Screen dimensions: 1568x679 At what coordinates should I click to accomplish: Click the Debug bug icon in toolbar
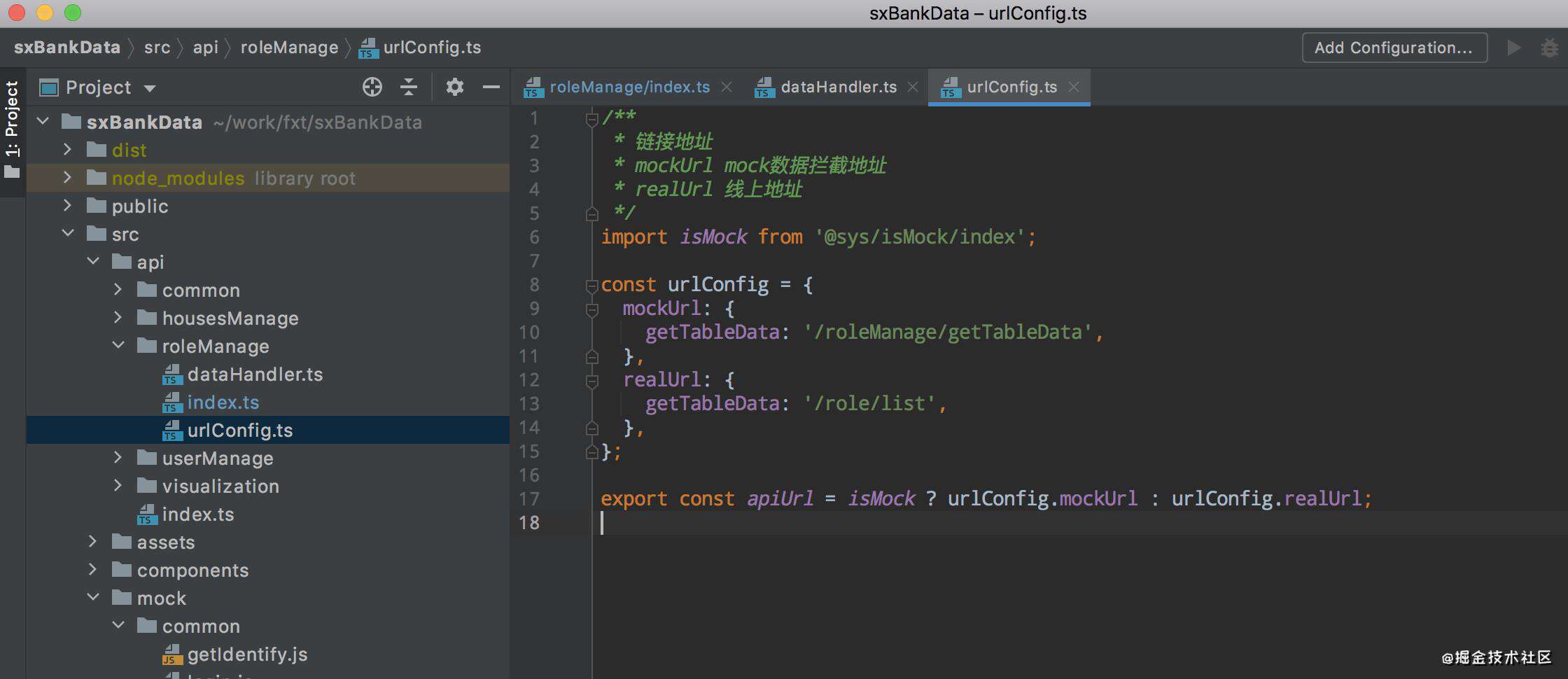(1550, 48)
